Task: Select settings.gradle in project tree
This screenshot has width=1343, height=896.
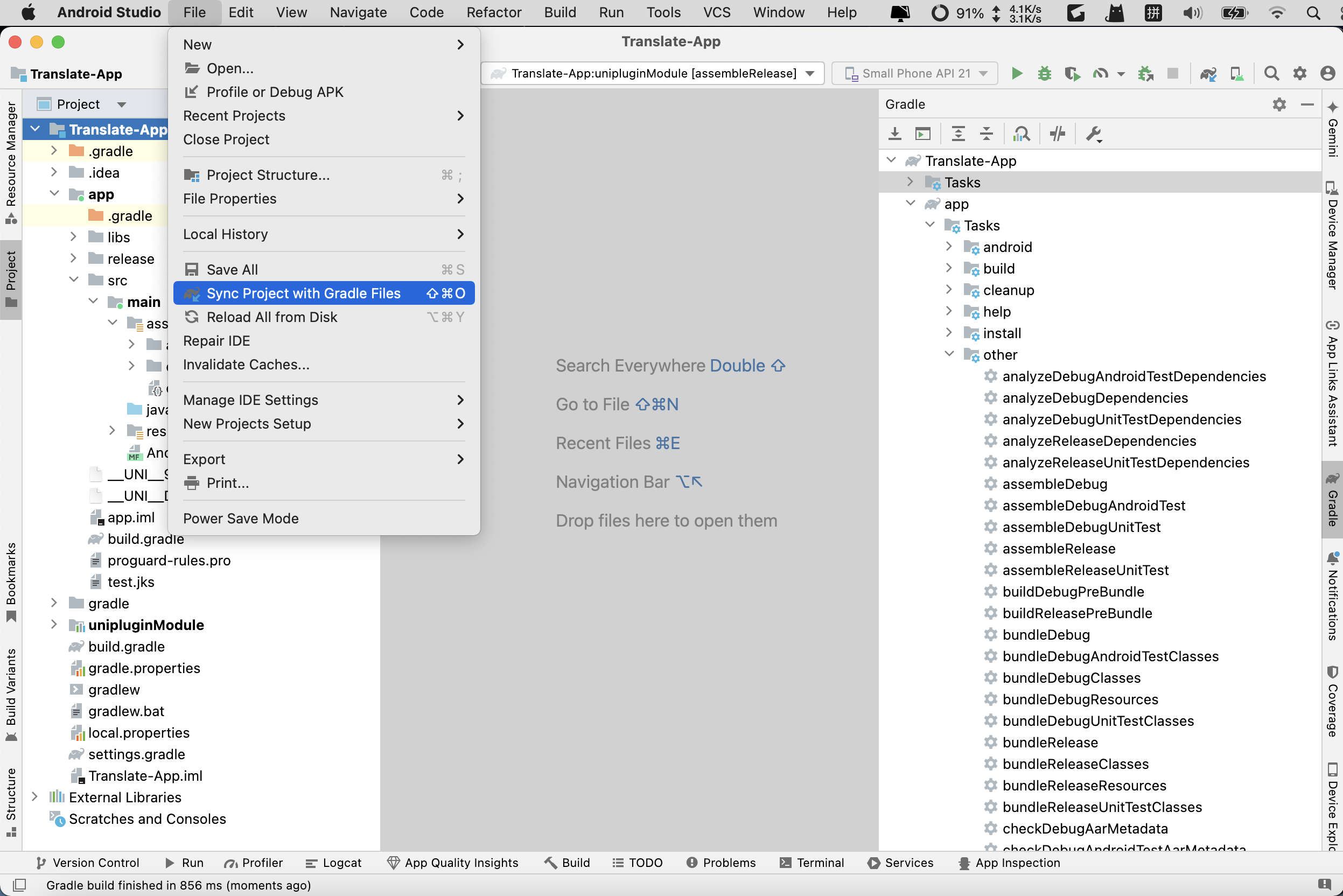Action: pos(137,754)
